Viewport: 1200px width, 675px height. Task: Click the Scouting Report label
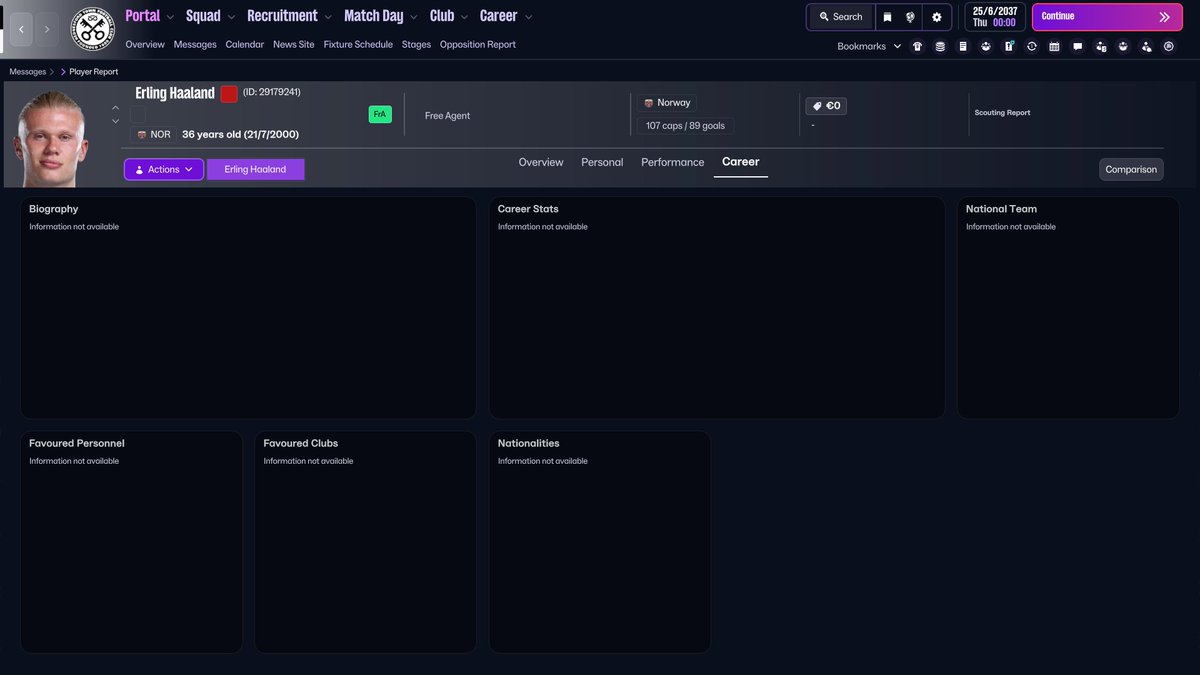1002,113
